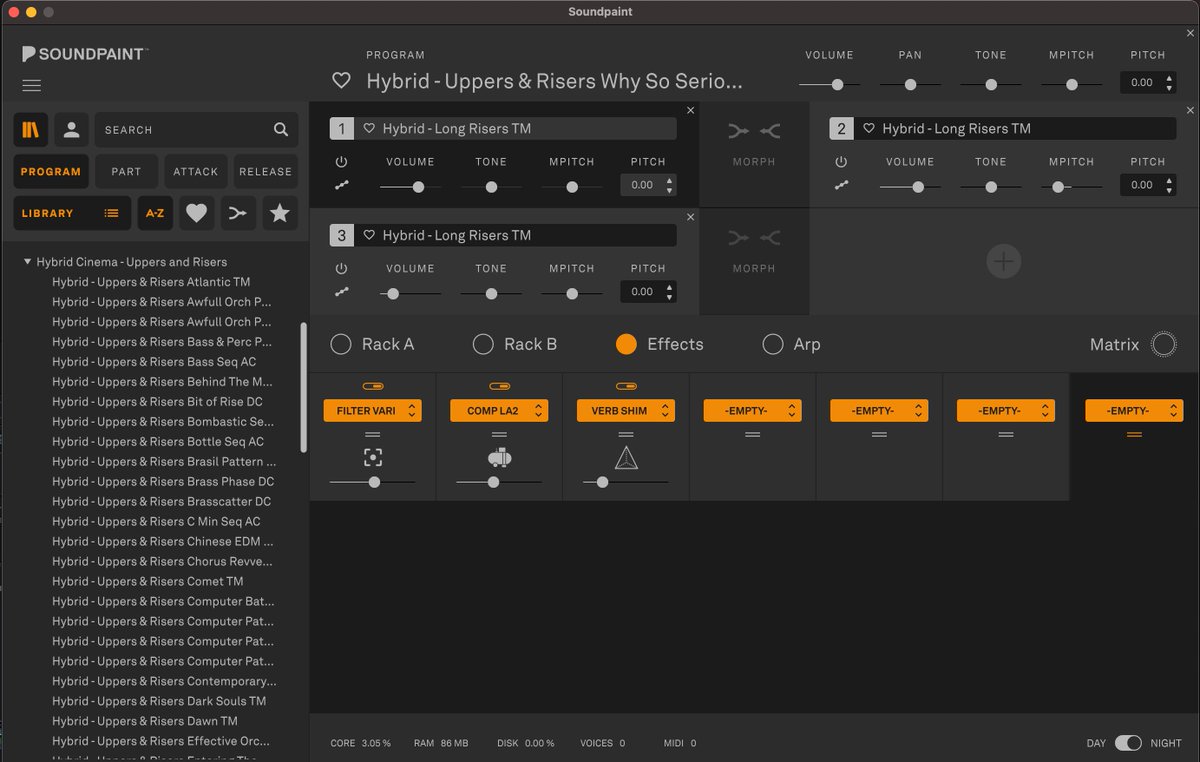Image resolution: width=1200 pixels, height=762 pixels.
Task: Toggle power of part 3
Action: [x=341, y=269]
